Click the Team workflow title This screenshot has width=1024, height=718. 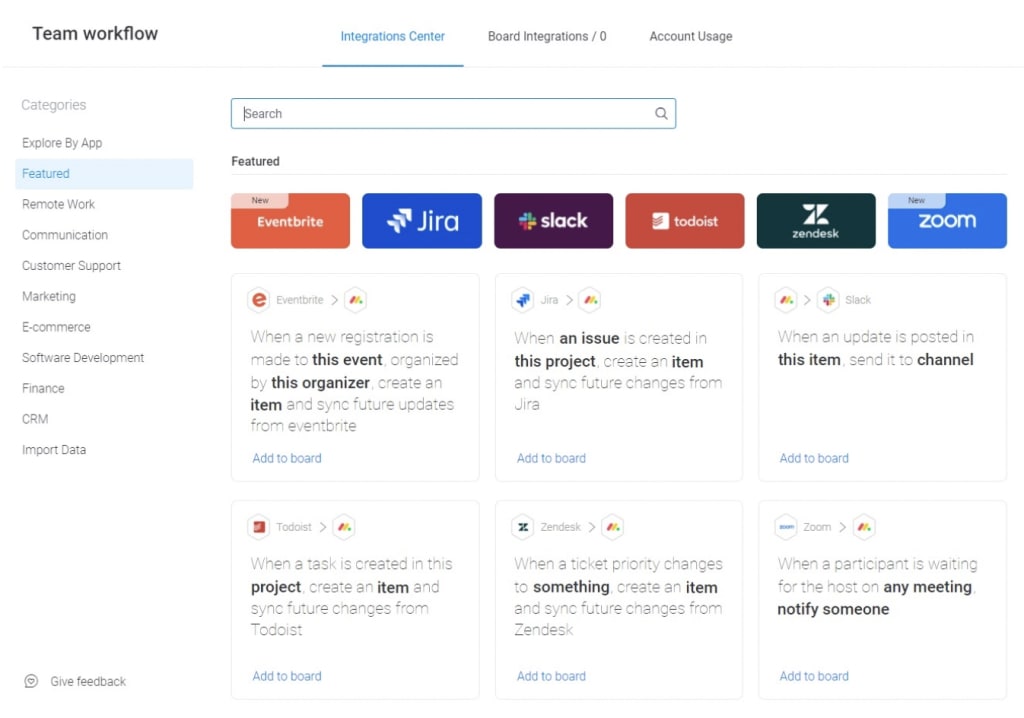pyautogui.click(x=95, y=34)
